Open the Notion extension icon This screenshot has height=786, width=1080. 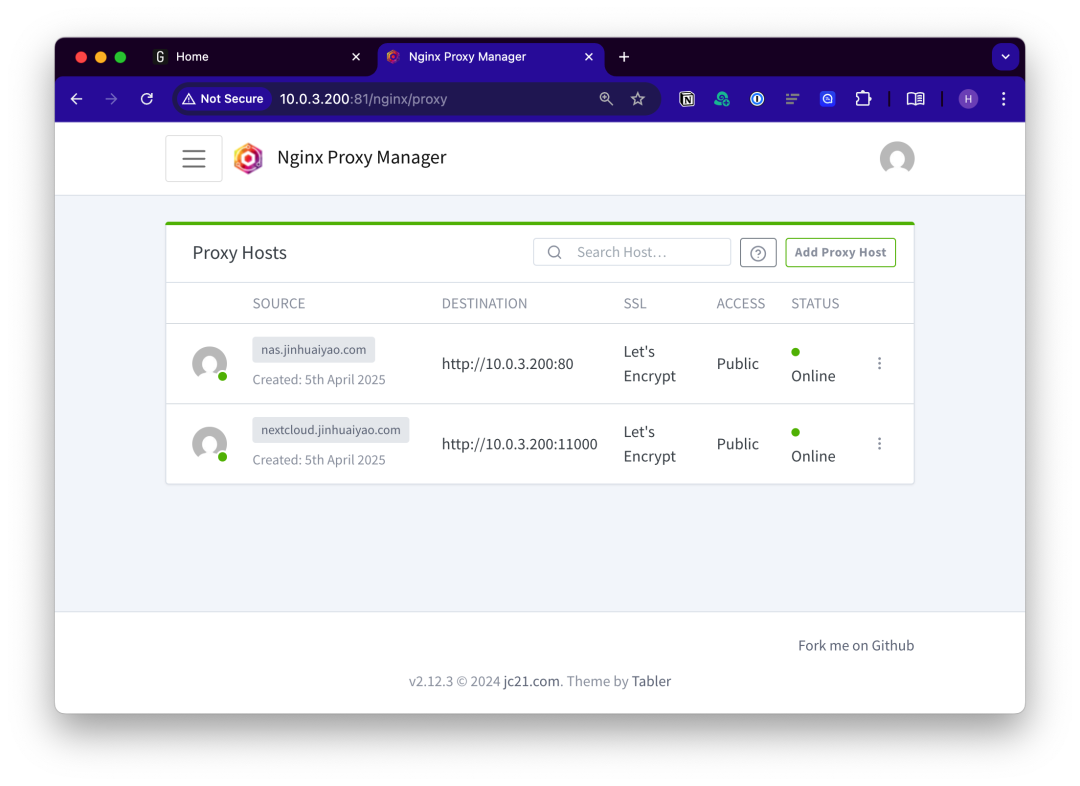tap(687, 99)
